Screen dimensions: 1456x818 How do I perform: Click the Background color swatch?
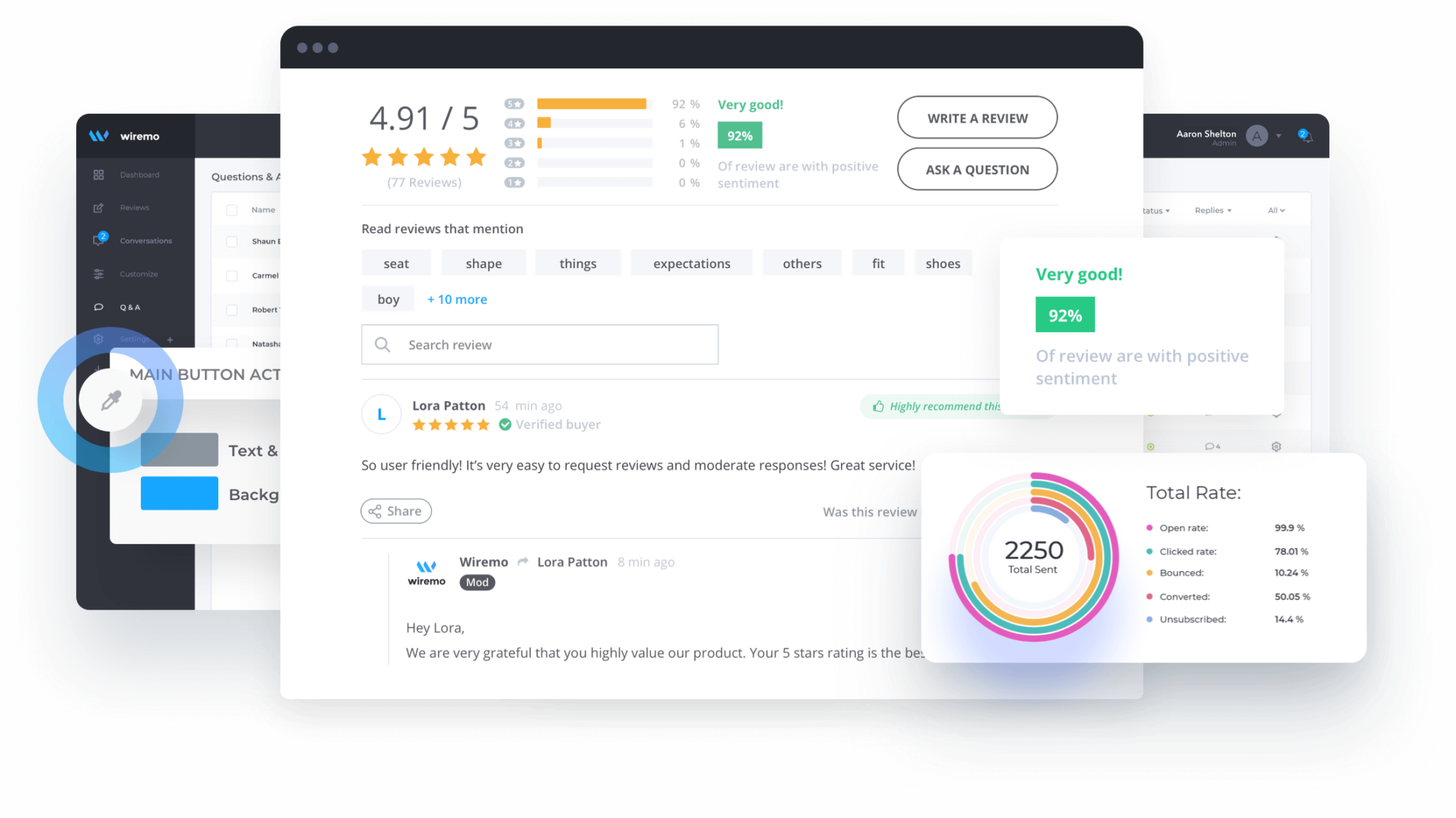[x=177, y=494]
